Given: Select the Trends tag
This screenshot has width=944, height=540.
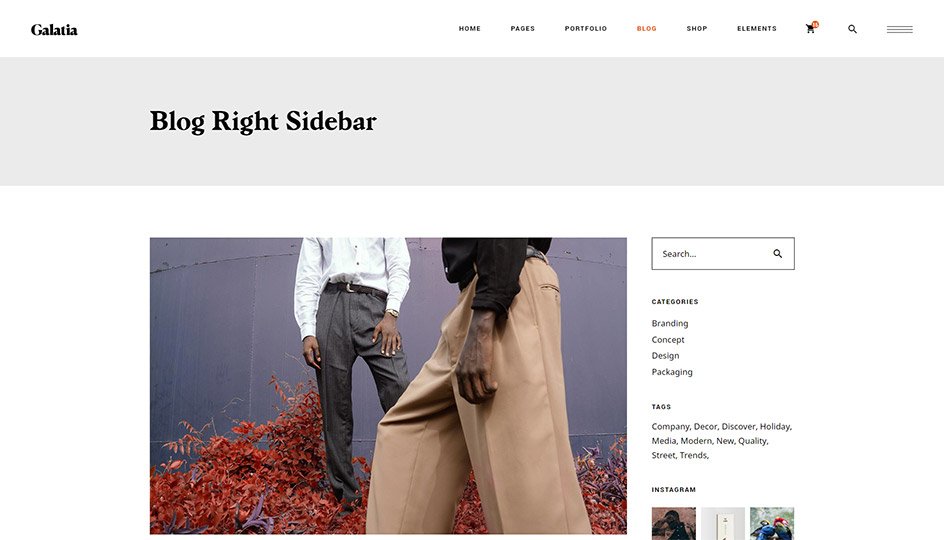Looking at the screenshot, I should coord(694,455).
